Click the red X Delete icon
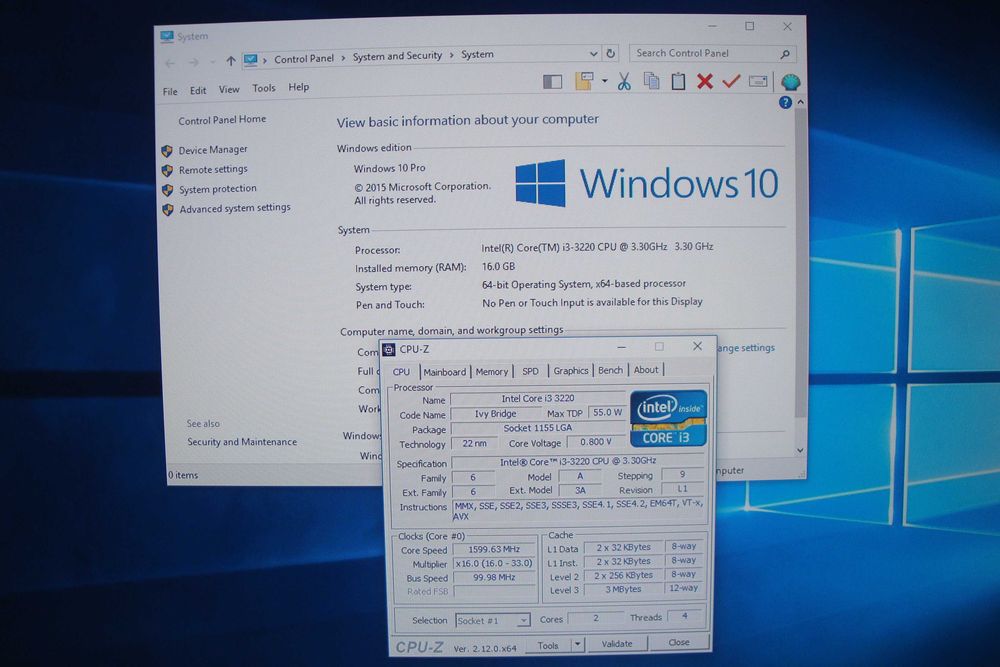 [705, 81]
